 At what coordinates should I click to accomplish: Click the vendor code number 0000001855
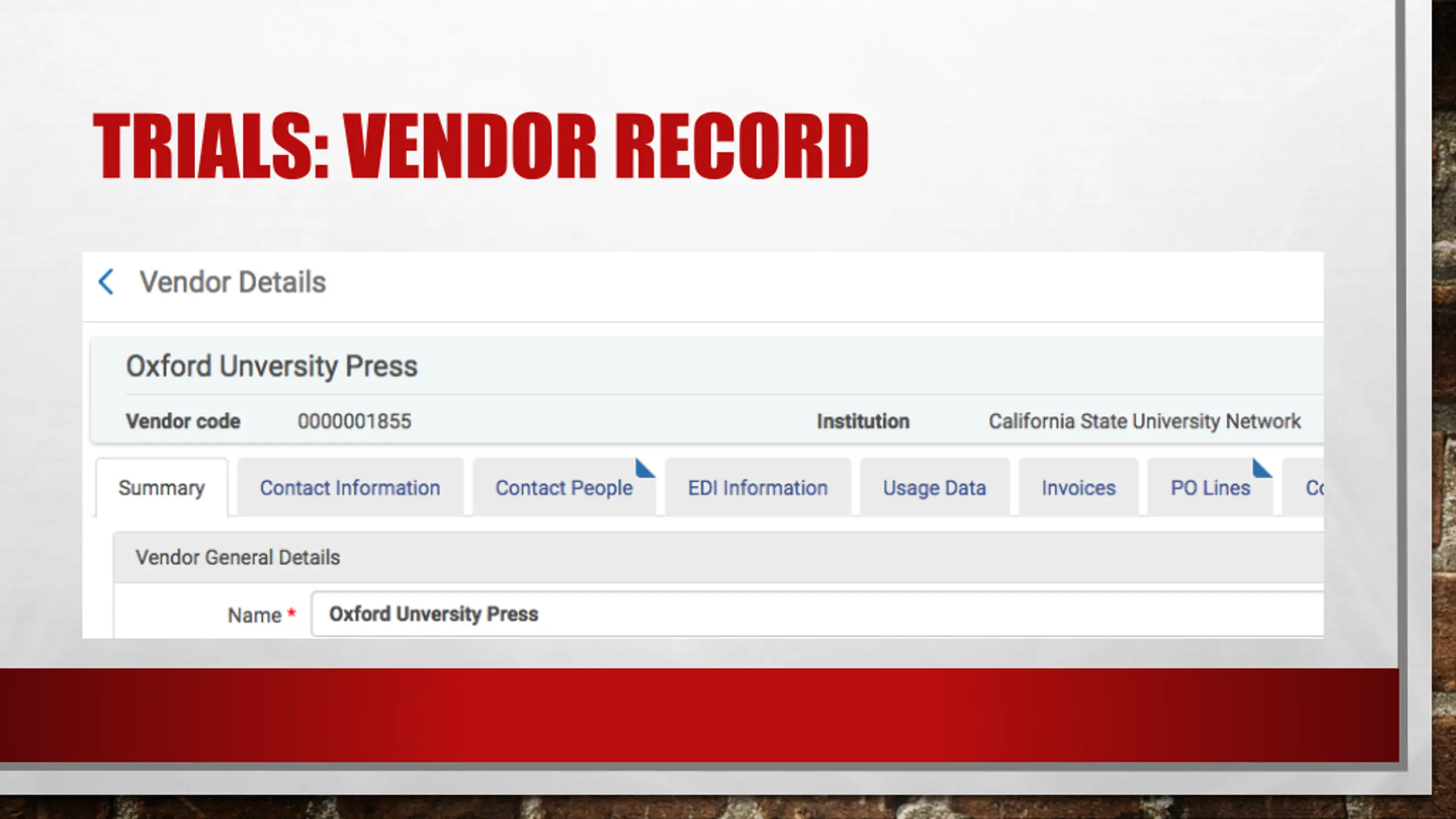(354, 421)
